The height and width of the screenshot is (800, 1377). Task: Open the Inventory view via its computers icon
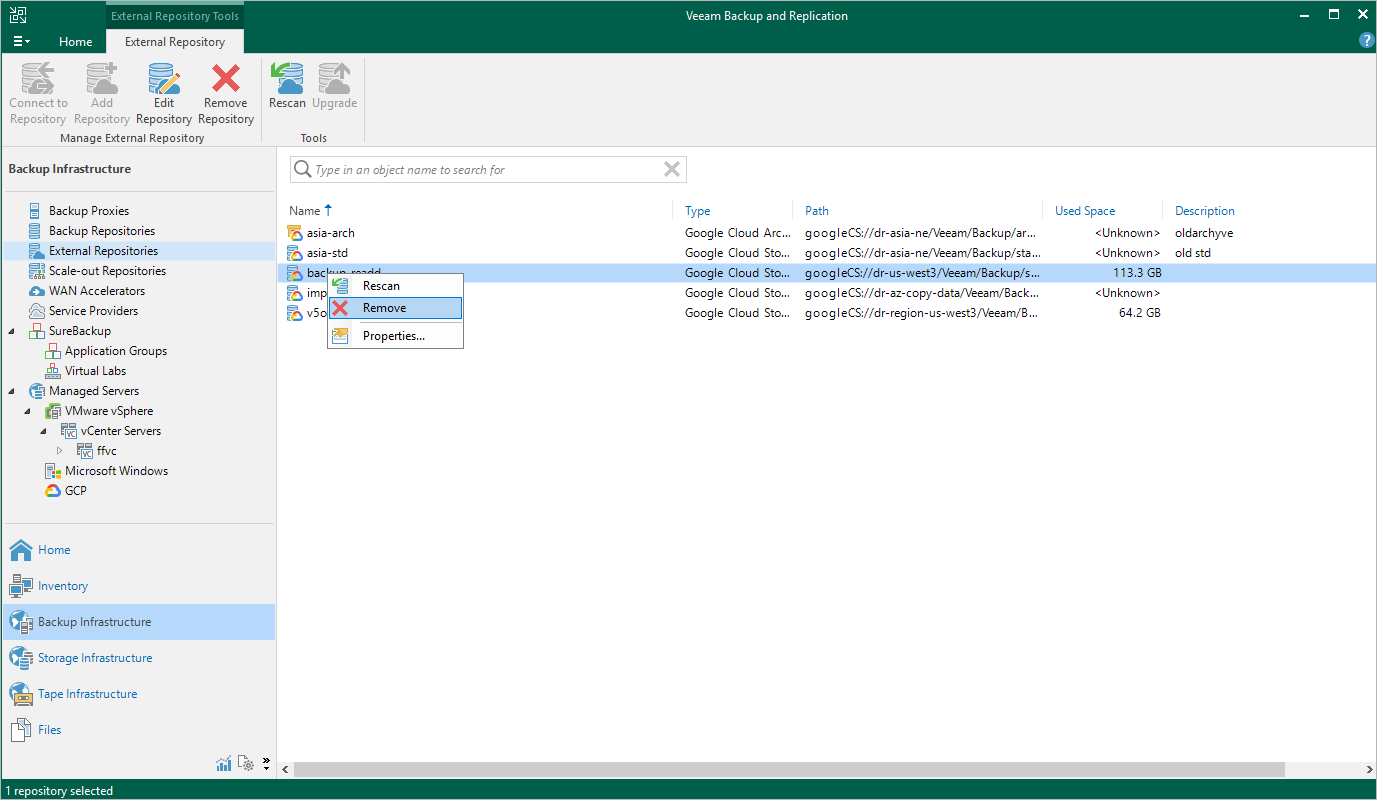(21, 586)
